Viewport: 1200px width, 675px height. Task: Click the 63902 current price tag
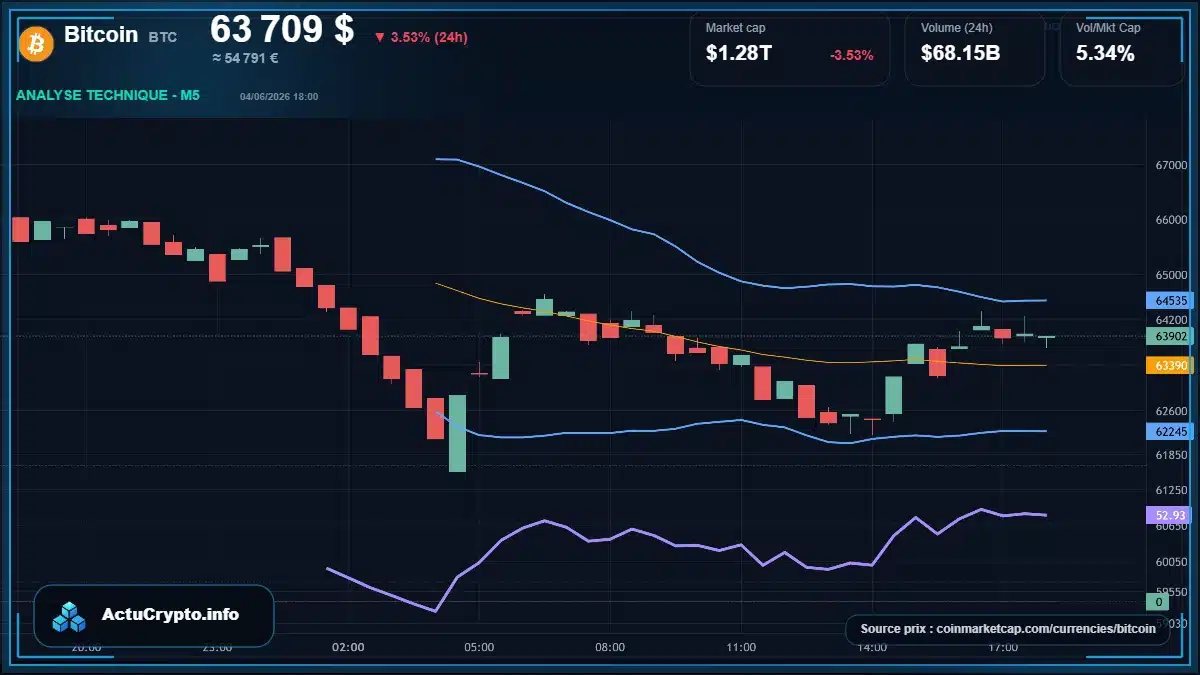pyautogui.click(x=1170, y=336)
